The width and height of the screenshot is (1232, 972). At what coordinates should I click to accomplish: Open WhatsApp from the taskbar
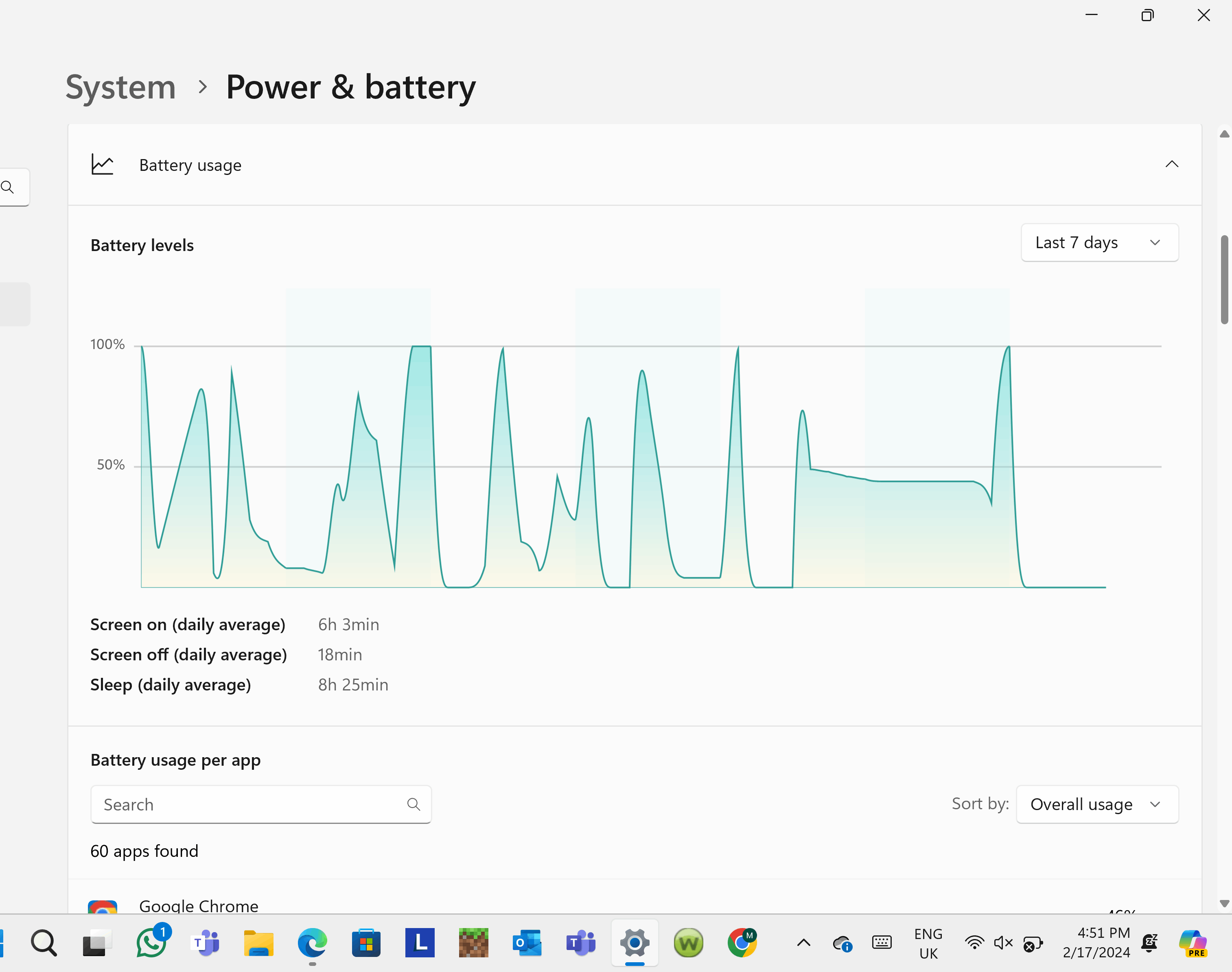click(x=151, y=943)
